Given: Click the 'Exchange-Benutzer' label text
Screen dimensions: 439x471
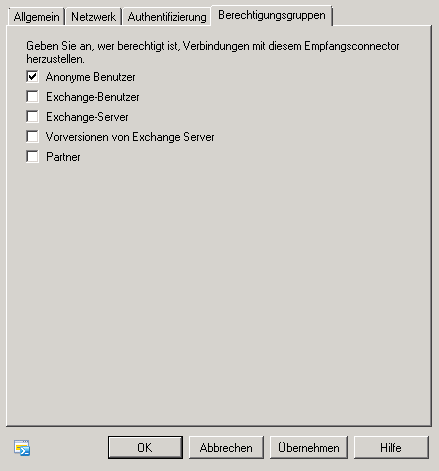Looking at the screenshot, I should [93, 97].
